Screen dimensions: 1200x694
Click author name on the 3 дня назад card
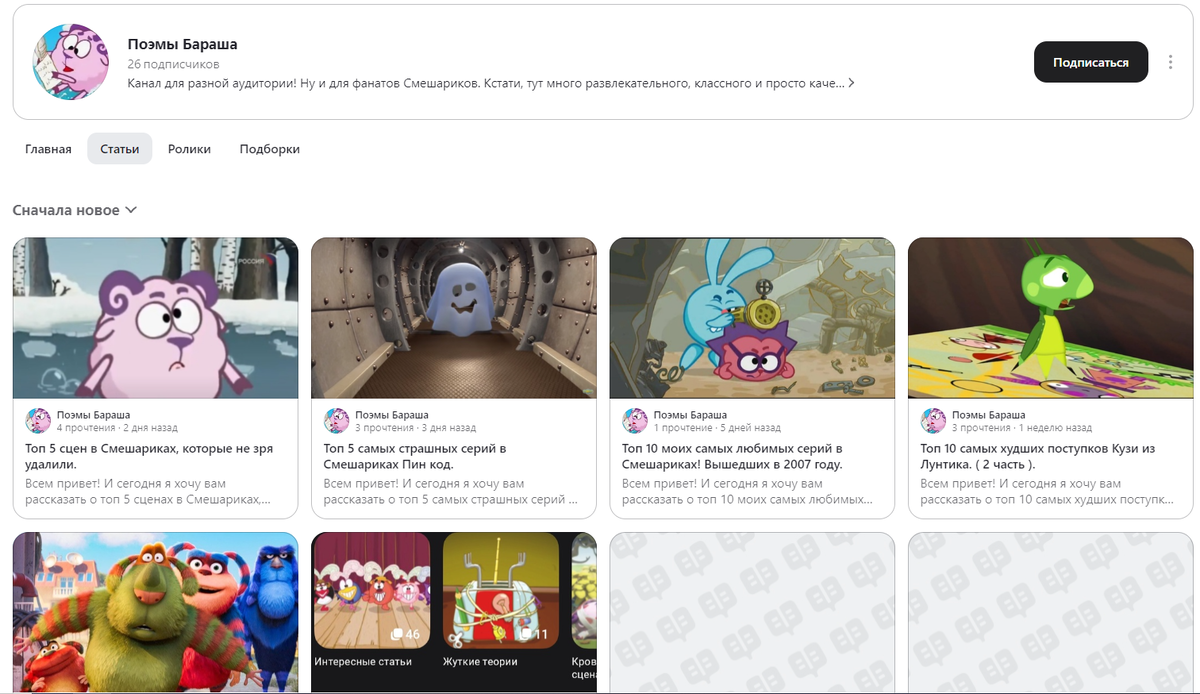tap(392, 415)
